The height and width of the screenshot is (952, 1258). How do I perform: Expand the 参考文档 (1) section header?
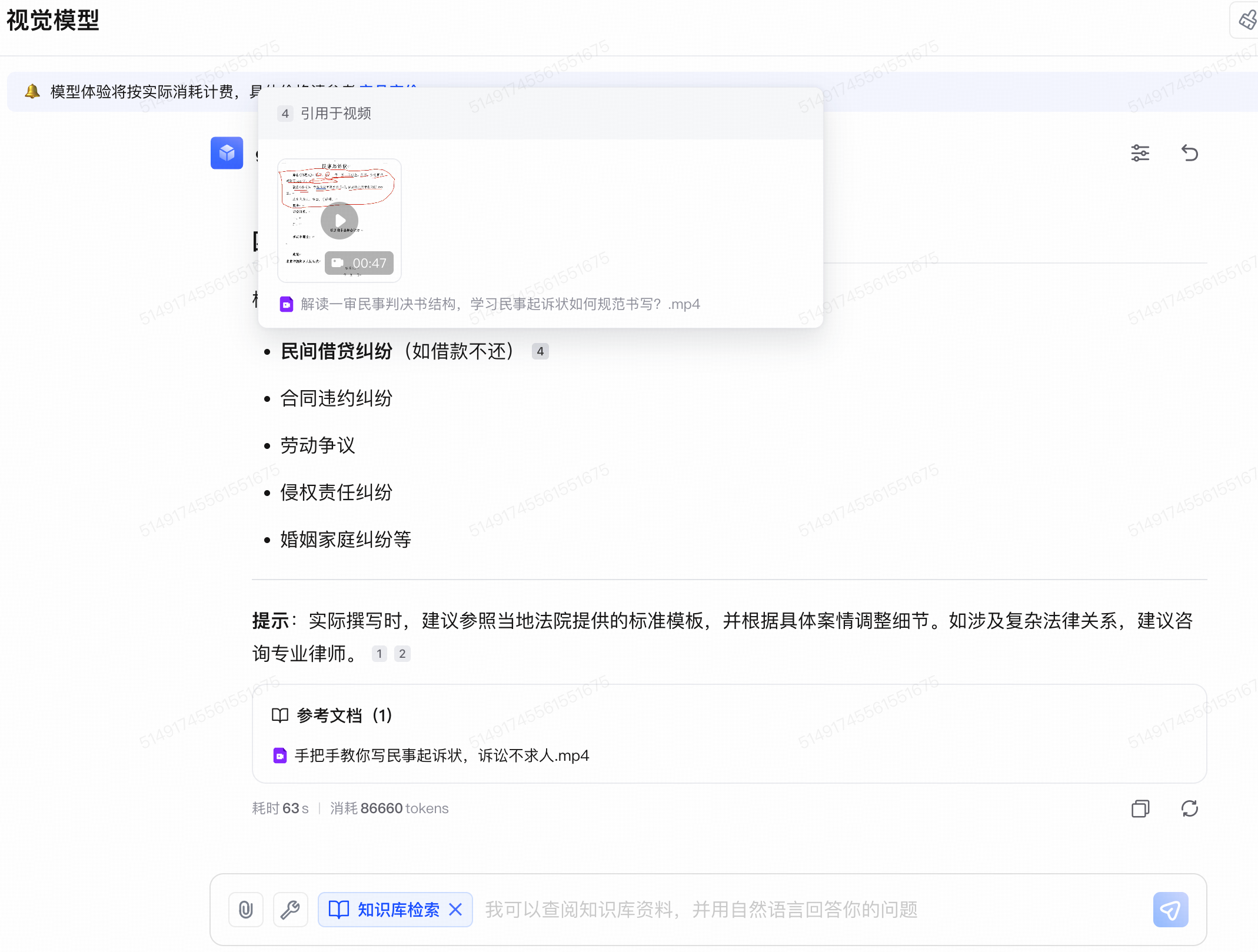(x=332, y=715)
